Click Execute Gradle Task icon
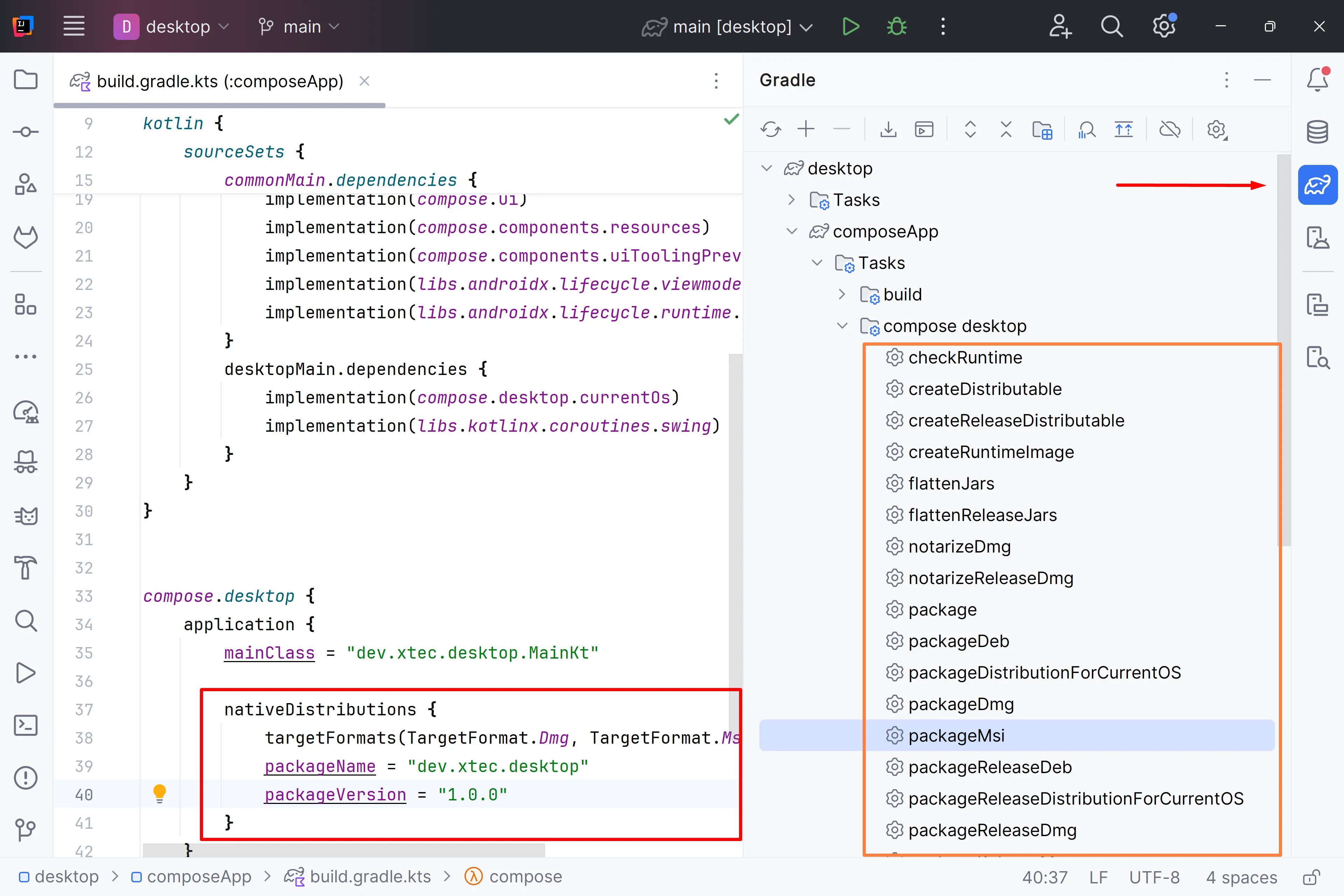Viewport: 1344px width, 896px height. pos(924,130)
